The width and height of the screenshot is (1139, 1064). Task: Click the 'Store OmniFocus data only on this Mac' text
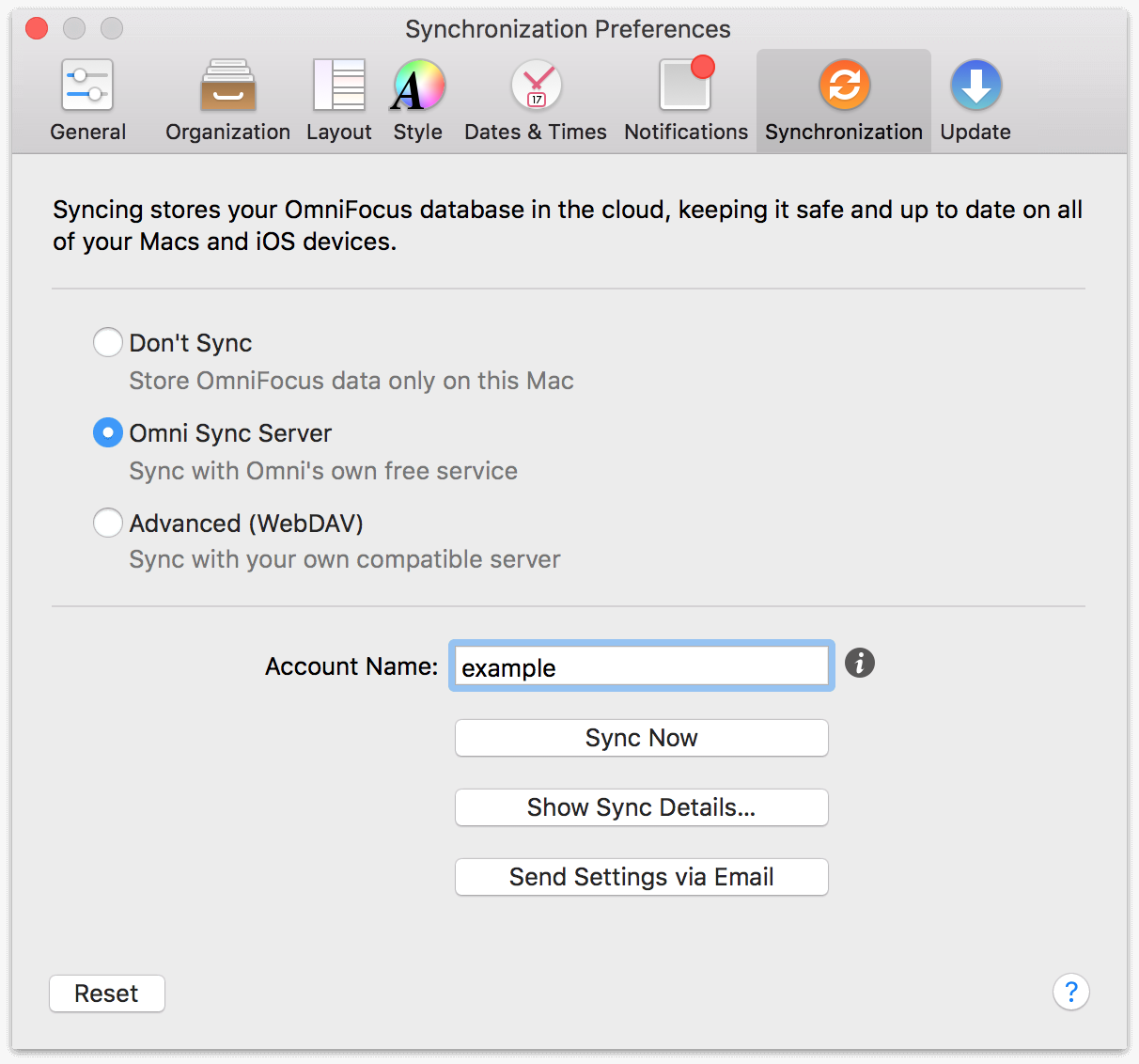pos(351,381)
